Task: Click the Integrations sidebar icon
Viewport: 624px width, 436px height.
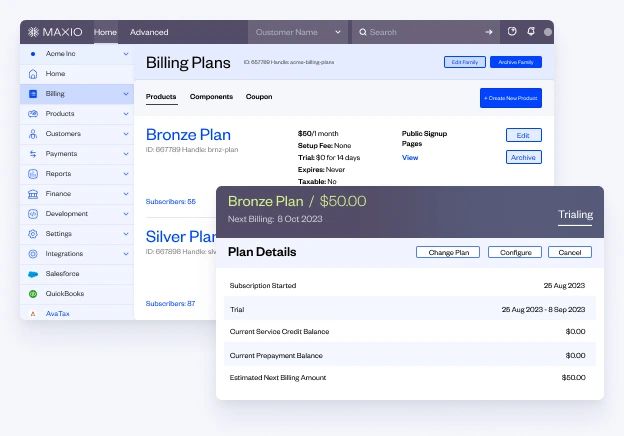Action: (x=33, y=254)
